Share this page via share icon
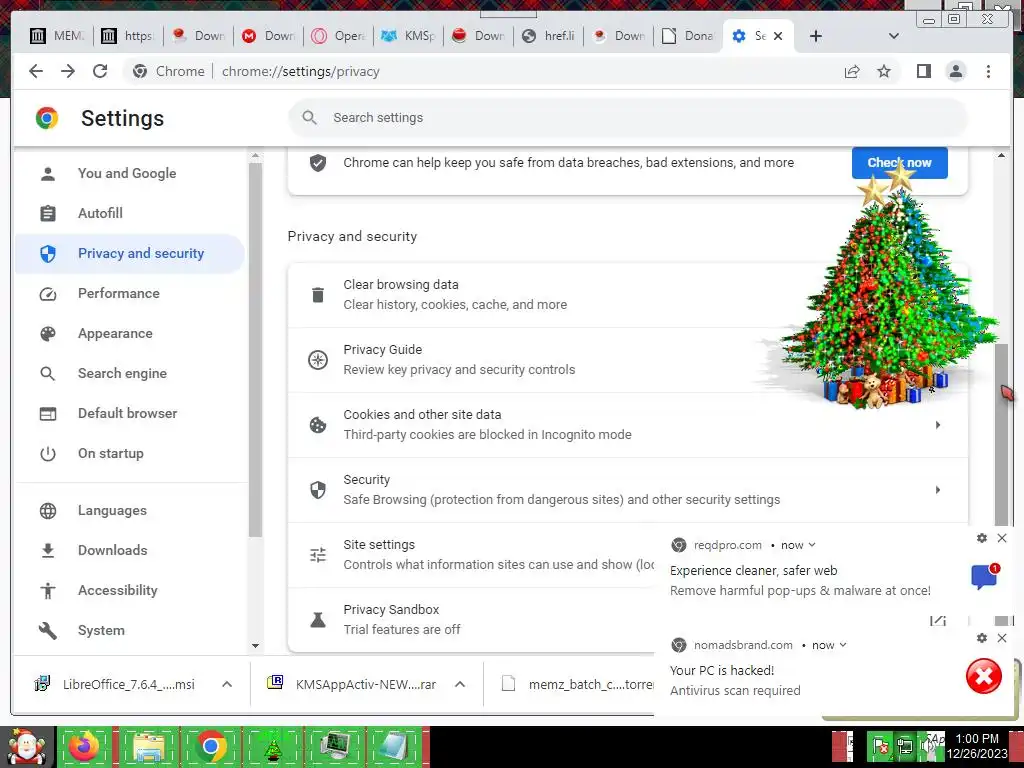Viewport: 1024px width, 768px height. click(x=852, y=71)
